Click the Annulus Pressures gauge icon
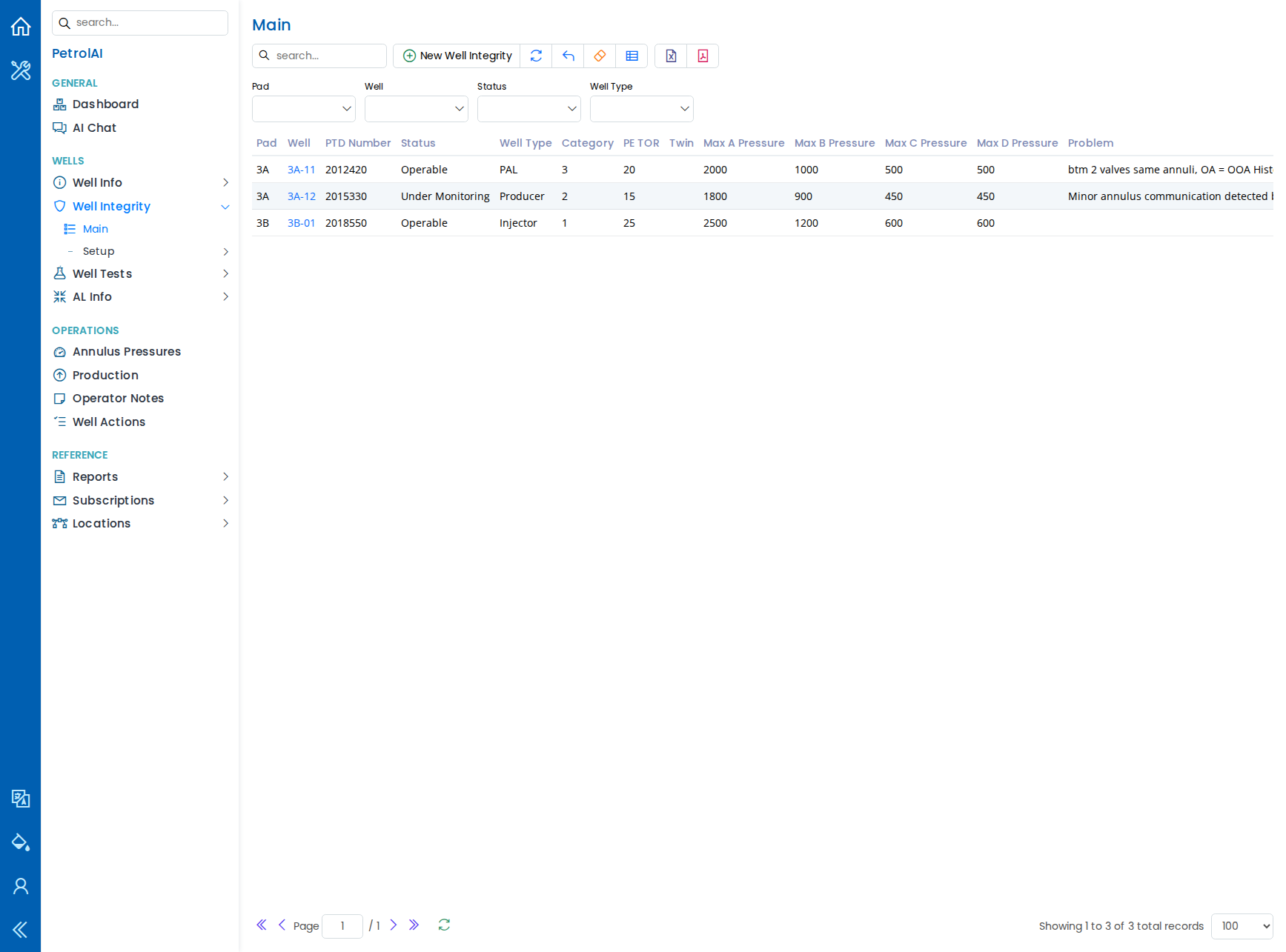Screen dimensions: 1286x952 point(60,352)
